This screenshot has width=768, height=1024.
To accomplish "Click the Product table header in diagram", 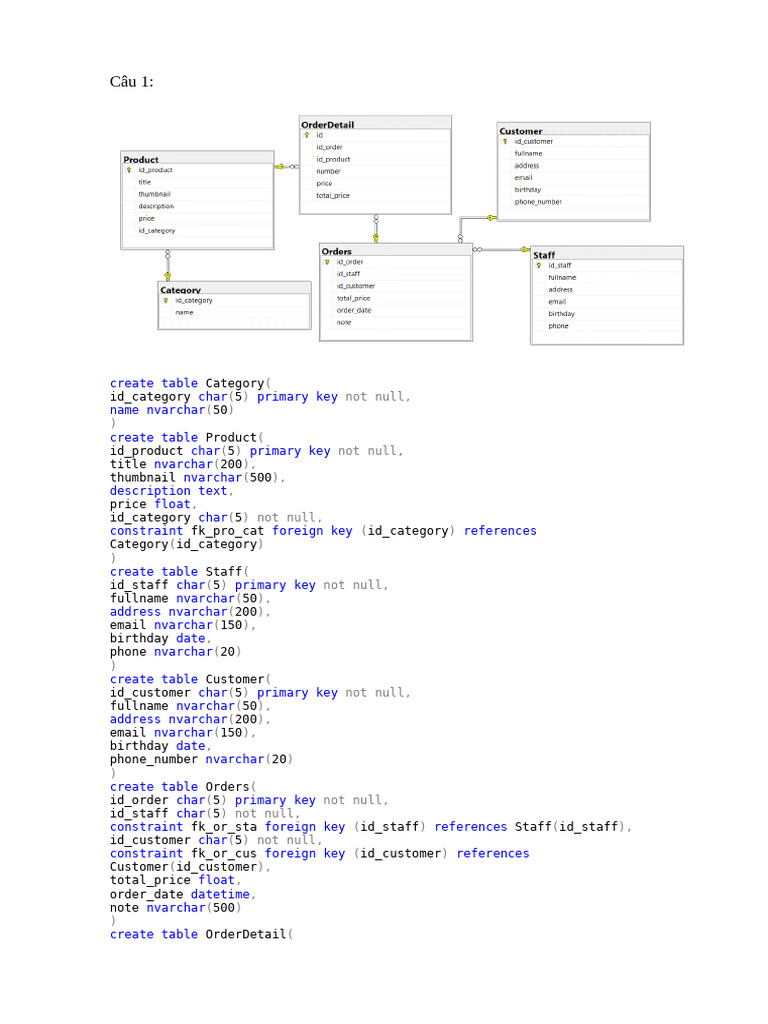I will tap(197, 159).
